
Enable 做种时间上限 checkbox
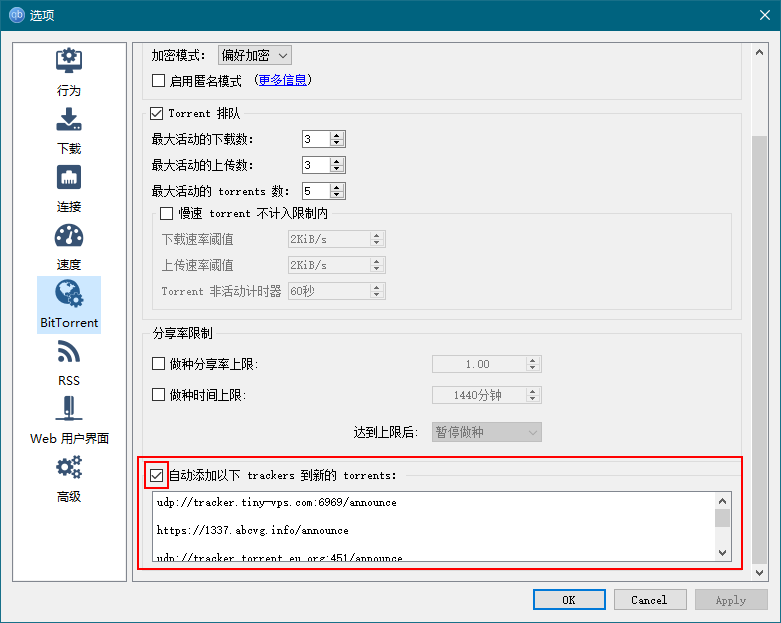coord(158,395)
